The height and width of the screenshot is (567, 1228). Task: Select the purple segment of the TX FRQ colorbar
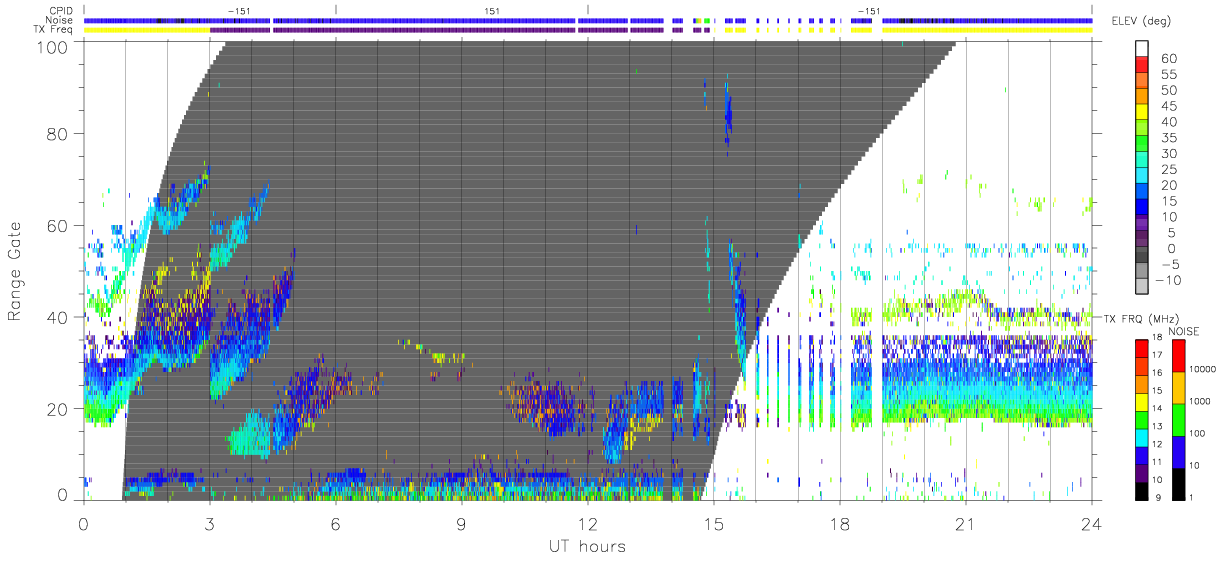1141,474
